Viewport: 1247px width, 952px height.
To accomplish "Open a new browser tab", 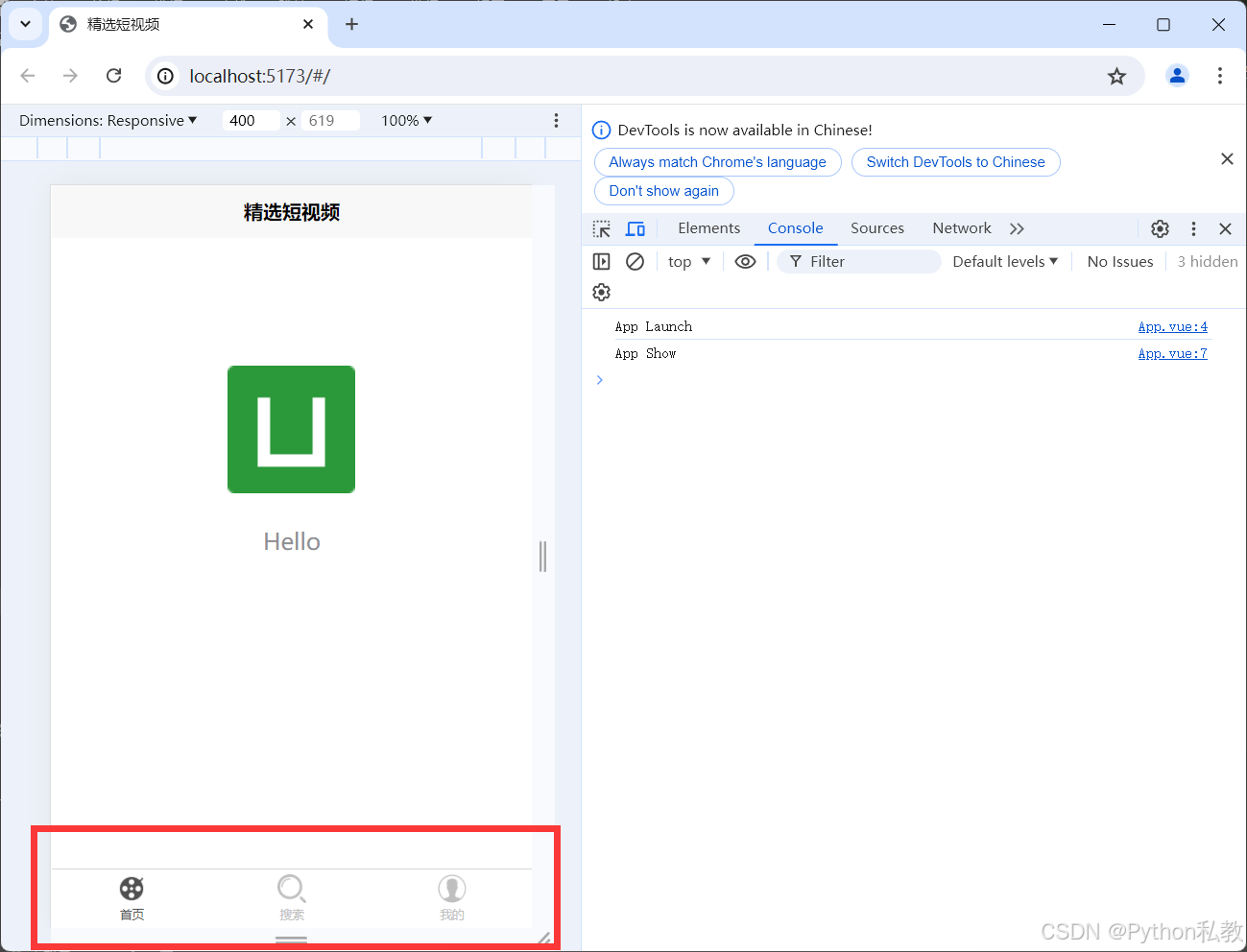I will coord(352,24).
